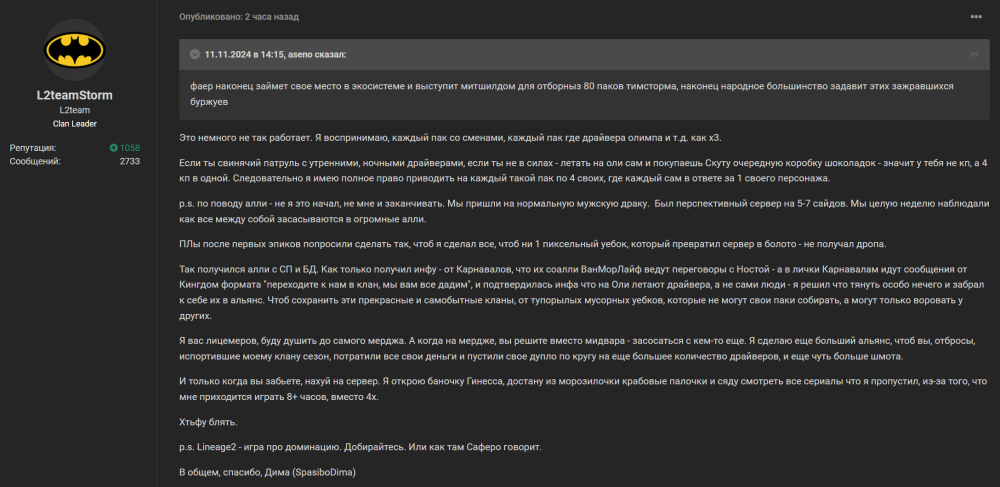Screen dimensions: 1000x487
Task: Click the quote's go-to-post arrow icon
Action: tap(974, 54)
